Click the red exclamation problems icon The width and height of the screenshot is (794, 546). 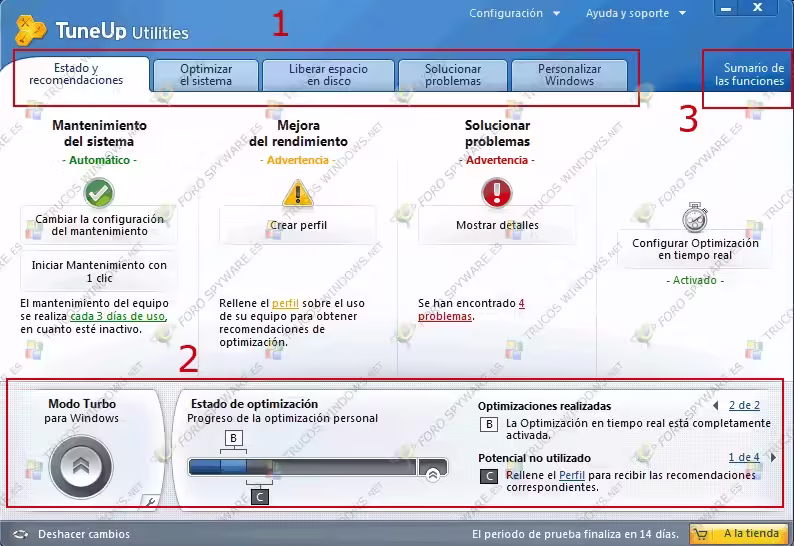point(497,192)
